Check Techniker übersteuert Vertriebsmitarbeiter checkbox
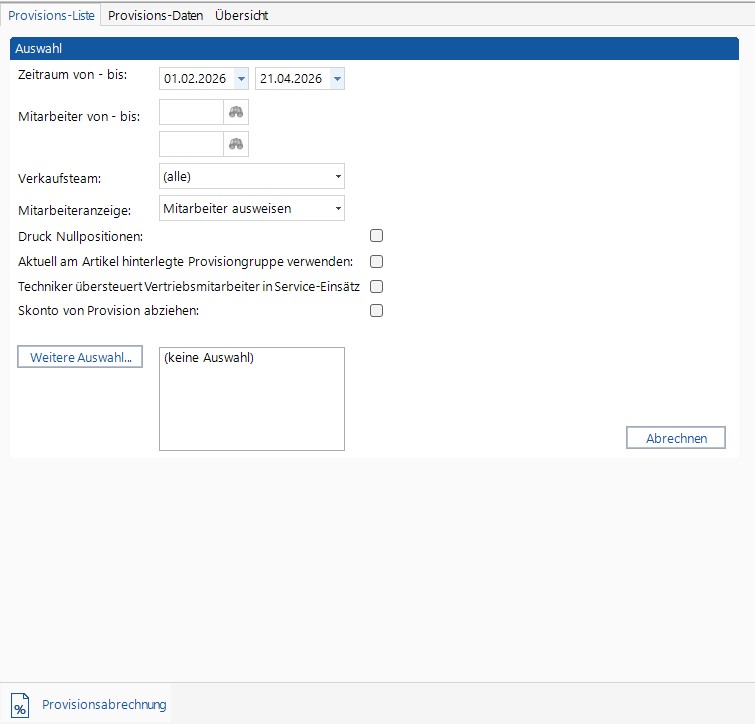Viewport: 755px width, 724px height. (377, 286)
